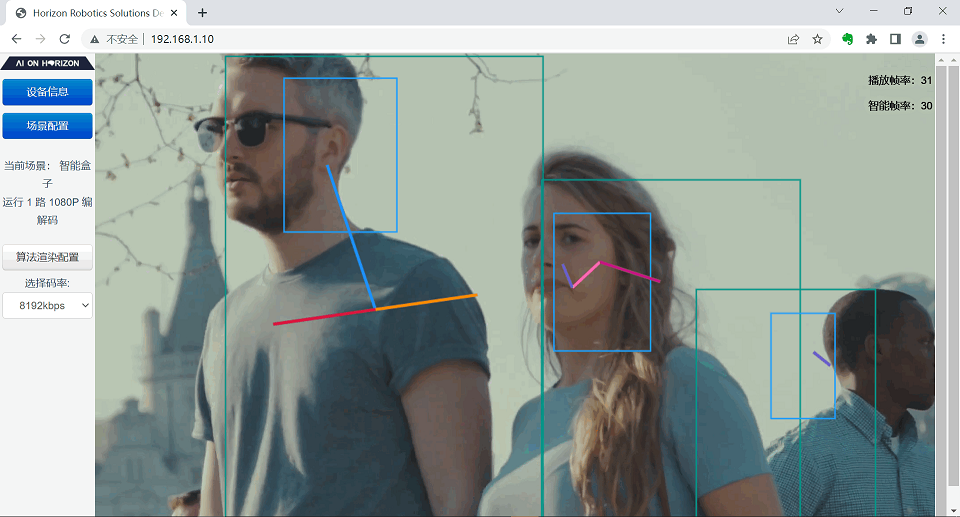Go back to the previous page
The height and width of the screenshot is (517, 960).
pos(17,39)
